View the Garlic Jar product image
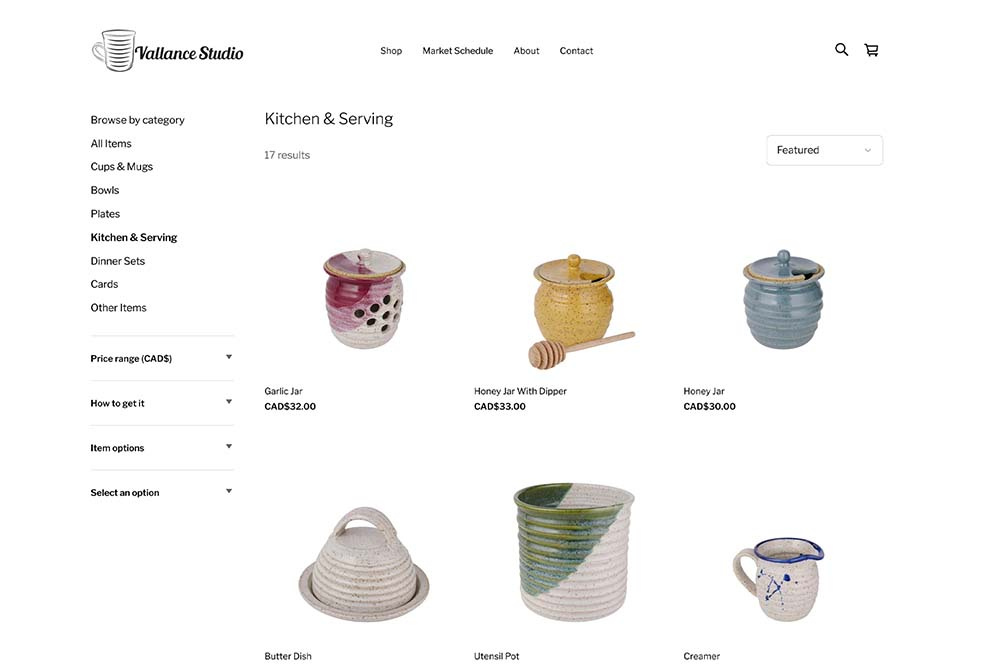 coord(364,298)
